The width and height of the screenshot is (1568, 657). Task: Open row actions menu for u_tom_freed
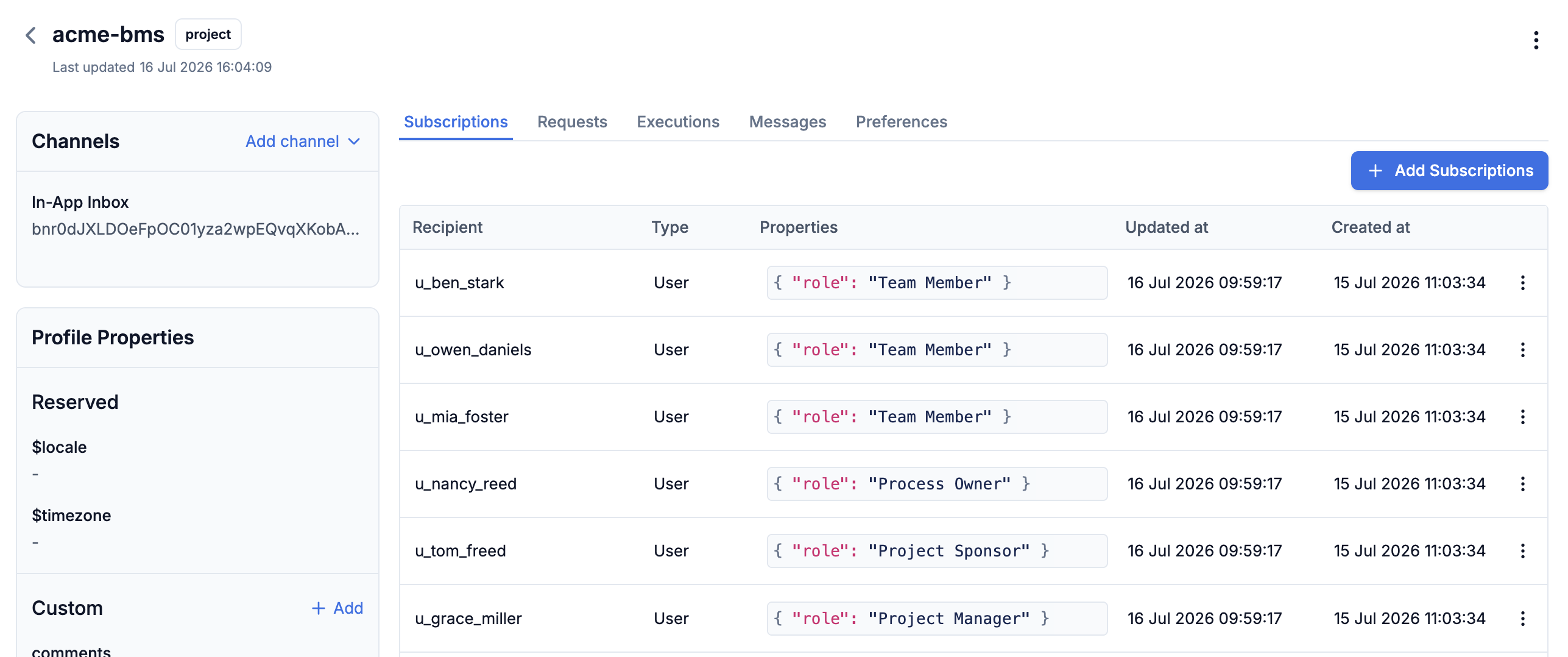(x=1522, y=551)
